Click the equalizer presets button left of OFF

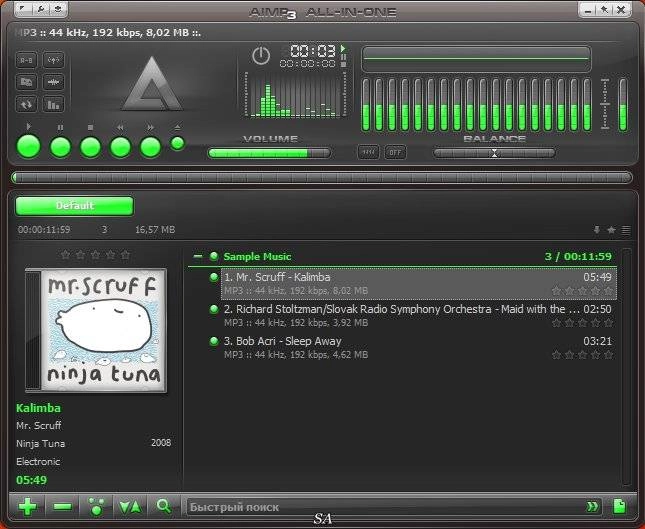tap(368, 152)
